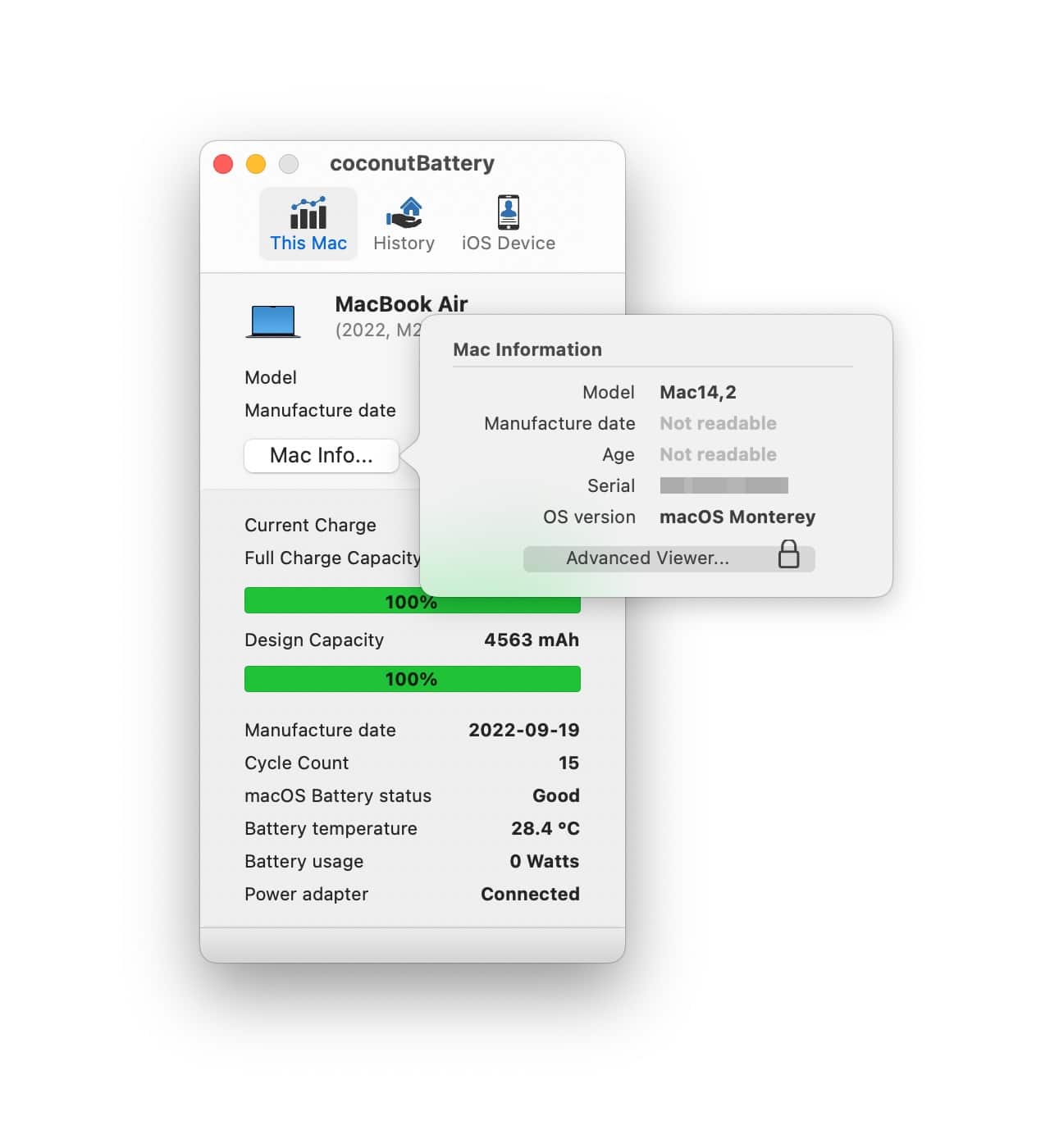Close the coconutBattery window with red button

[223, 164]
